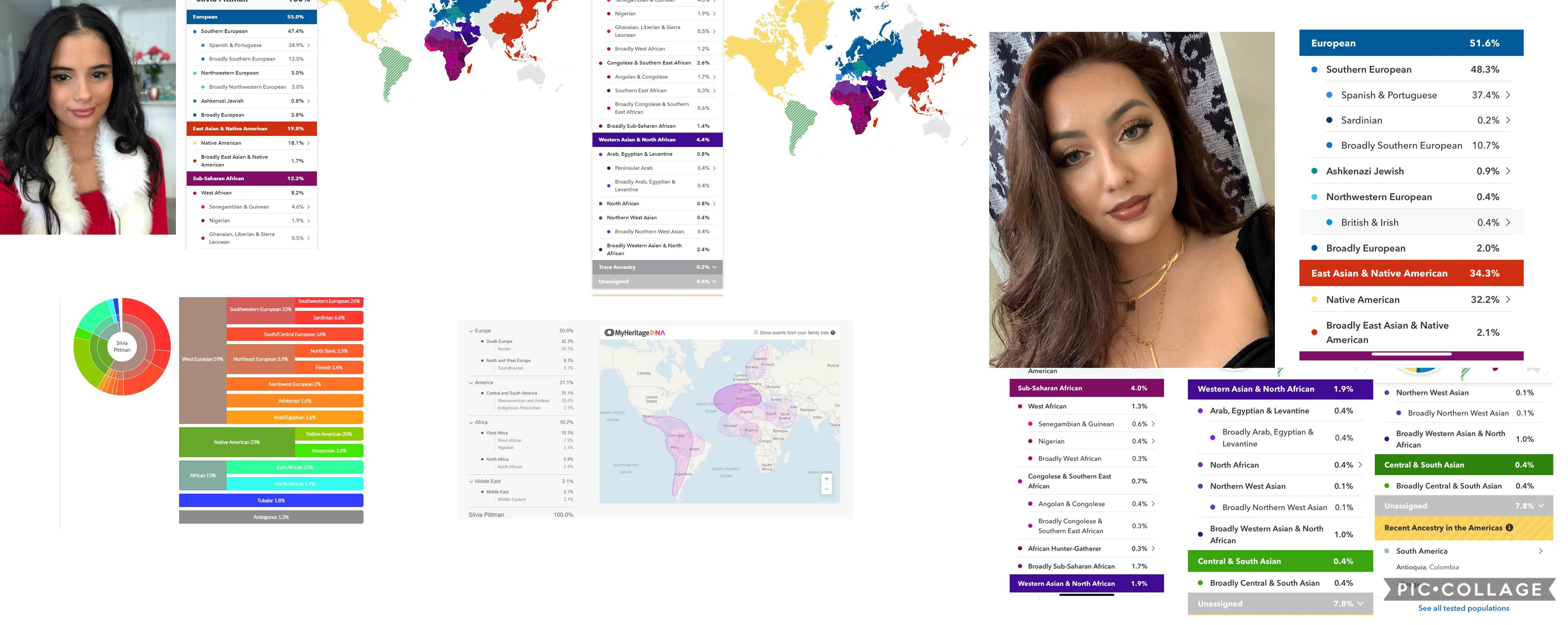
Task: Collapse the America 31.1% group
Action: tap(470, 383)
